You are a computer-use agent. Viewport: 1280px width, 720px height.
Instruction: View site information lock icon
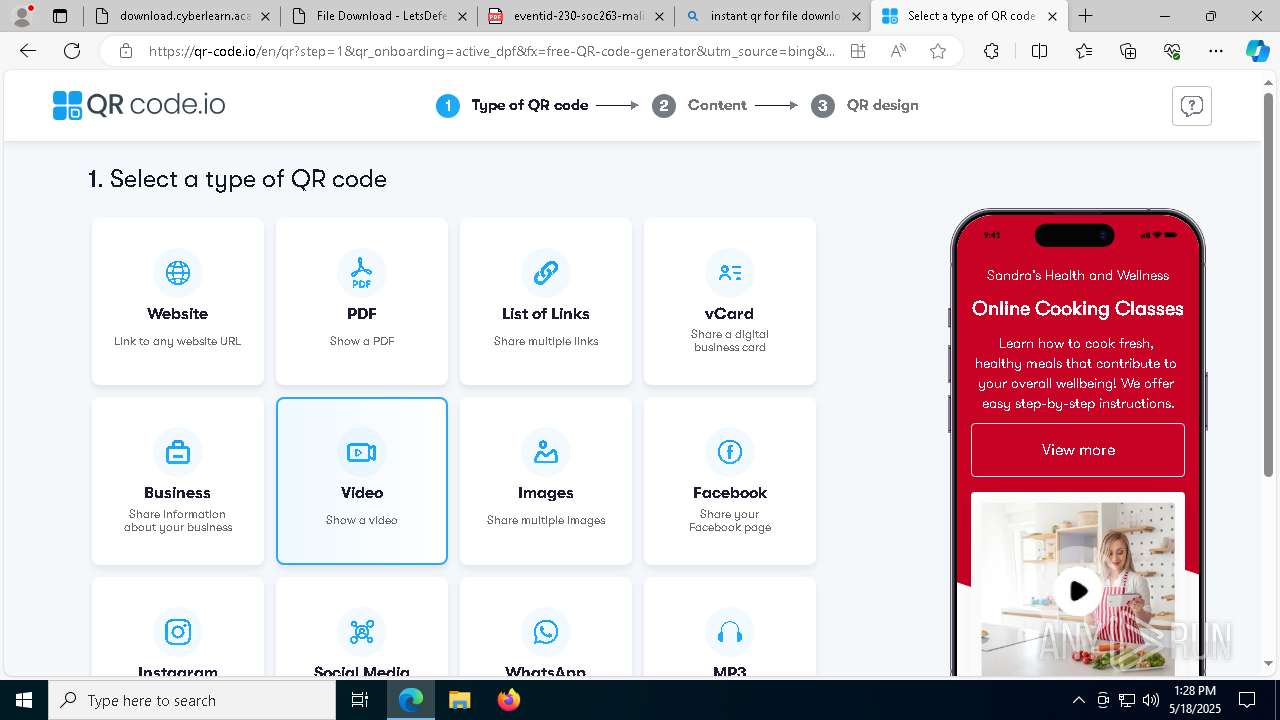125,51
